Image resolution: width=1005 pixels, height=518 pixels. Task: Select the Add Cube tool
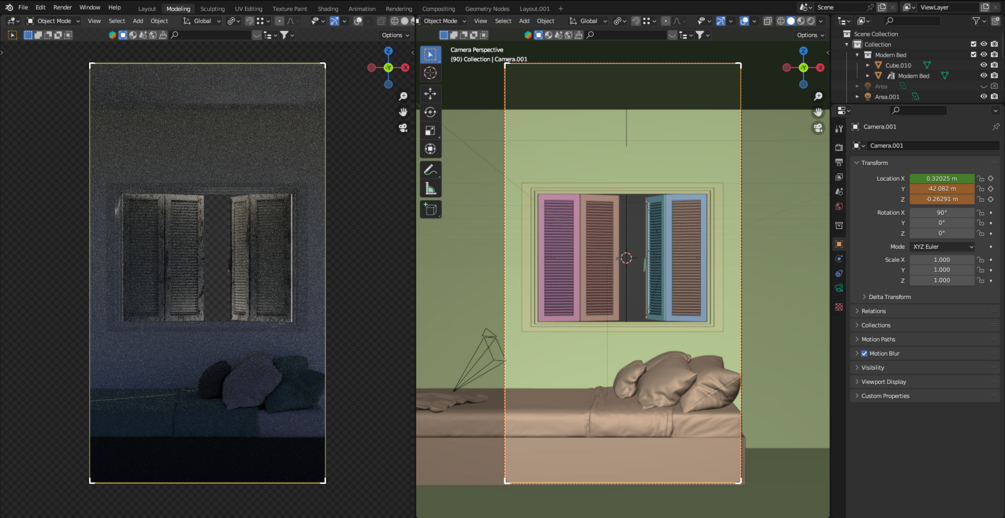click(430, 209)
